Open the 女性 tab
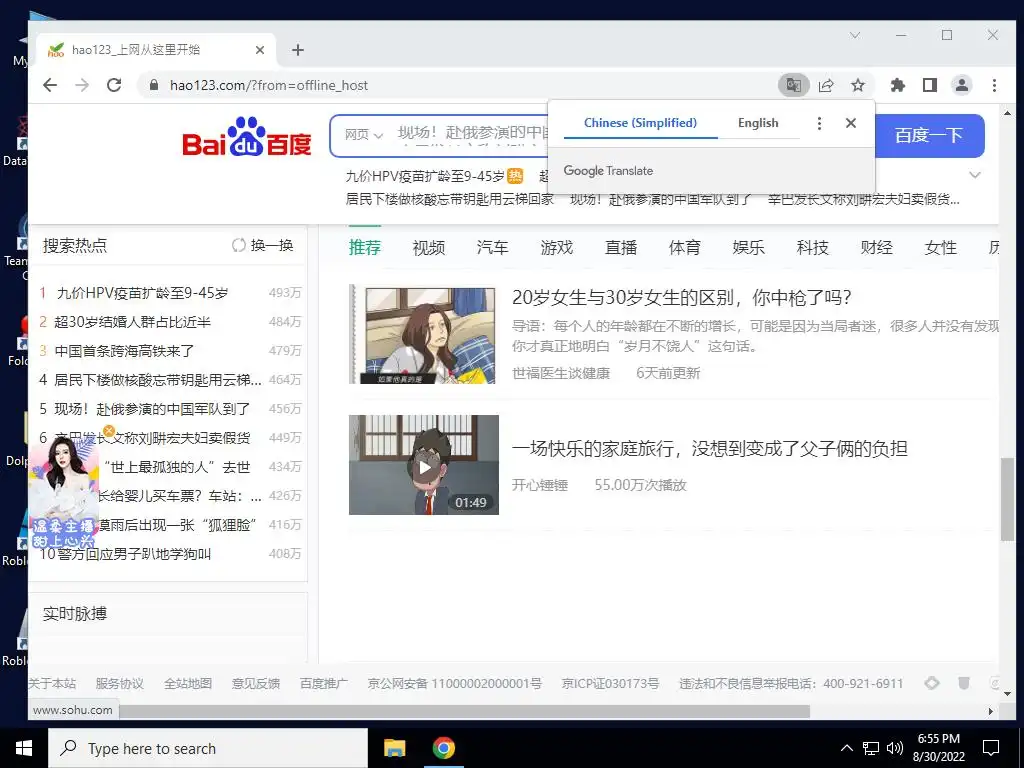Screen dimensions: 1024x768 click(x=940, y=248)
